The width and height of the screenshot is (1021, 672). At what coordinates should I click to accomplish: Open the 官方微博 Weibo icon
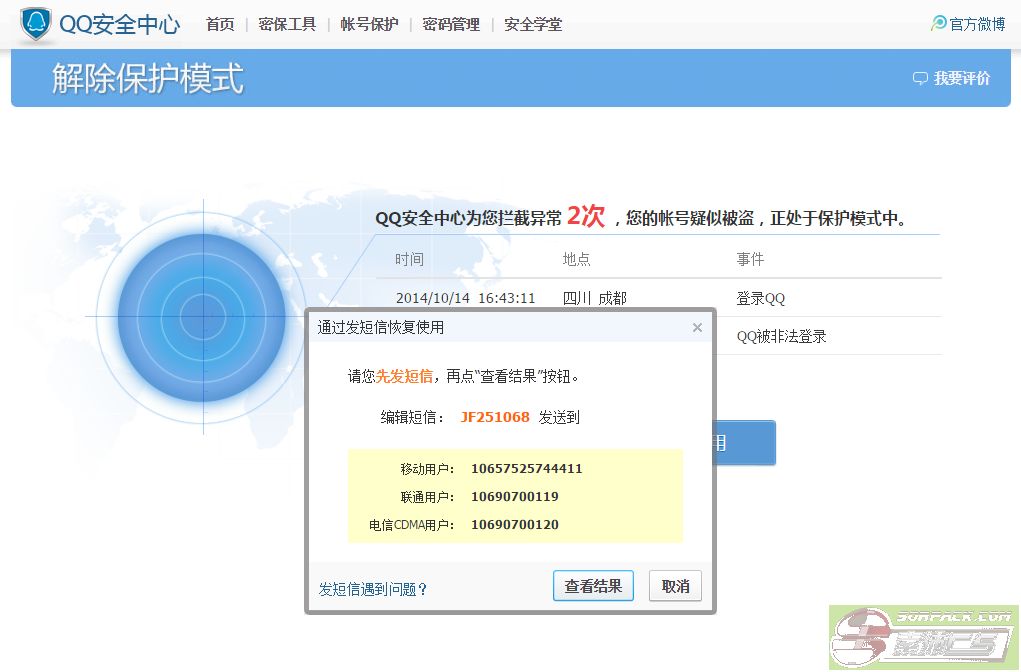(x=938, y=24)
